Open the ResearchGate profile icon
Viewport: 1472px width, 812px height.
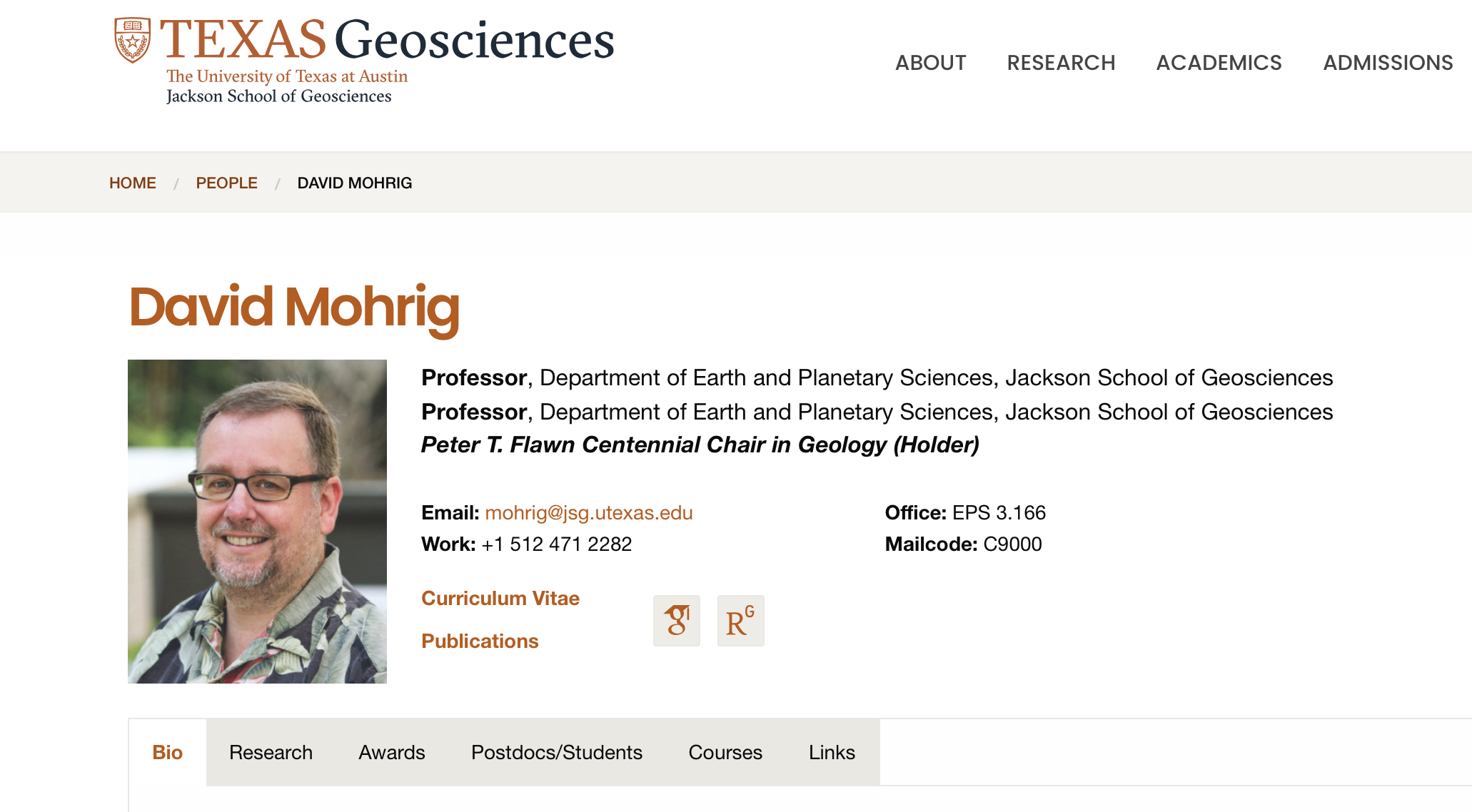pyautogui.click(x=740, y=621)
